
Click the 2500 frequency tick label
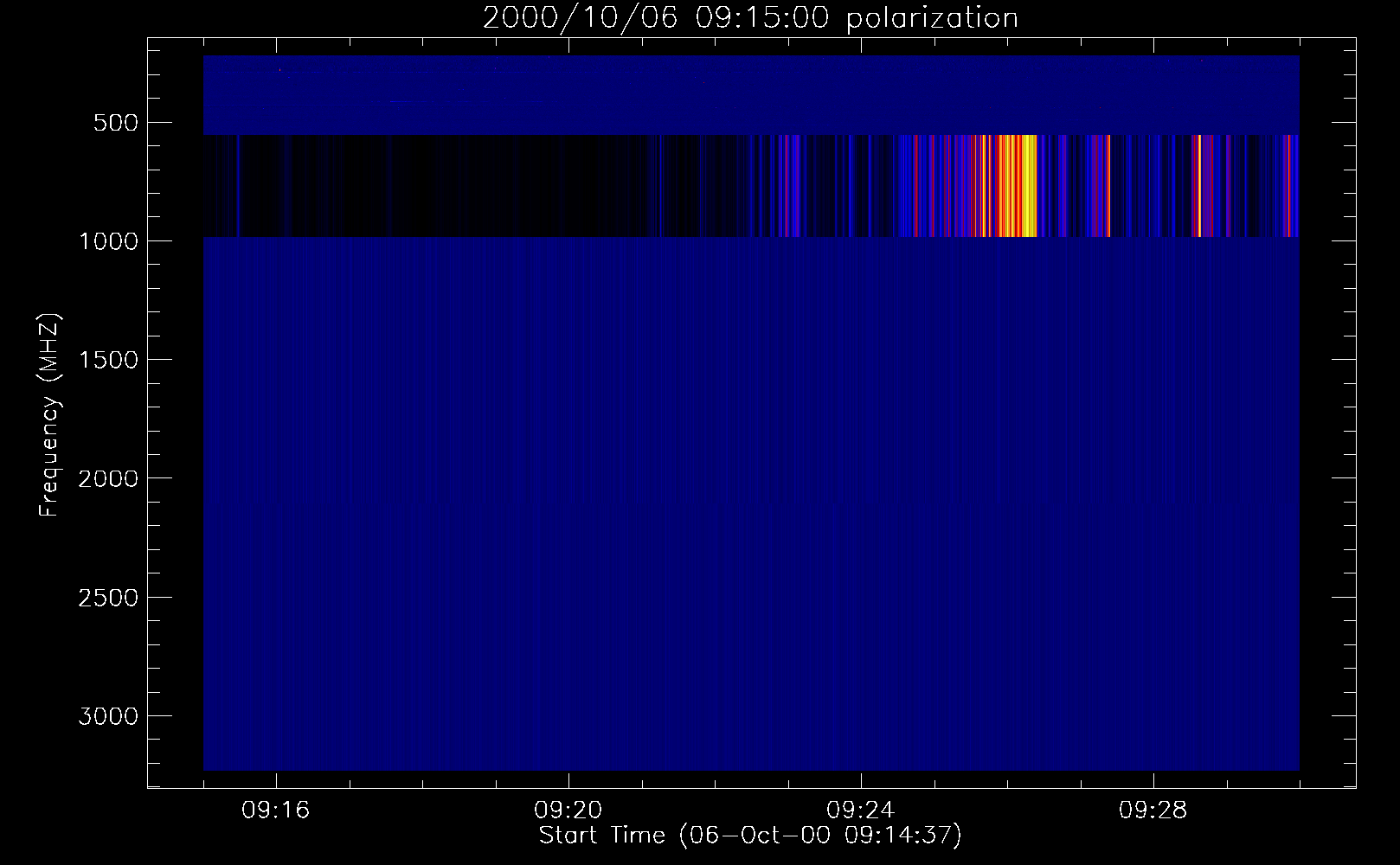[x=107, y=598]
